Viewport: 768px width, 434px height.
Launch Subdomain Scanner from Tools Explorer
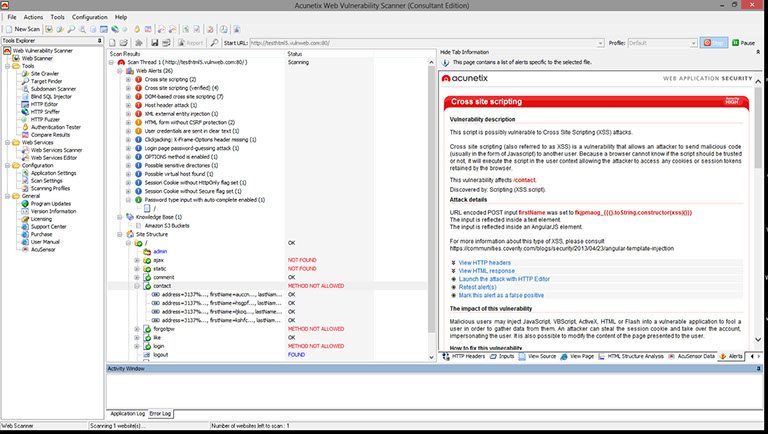[x=53, y=89]
